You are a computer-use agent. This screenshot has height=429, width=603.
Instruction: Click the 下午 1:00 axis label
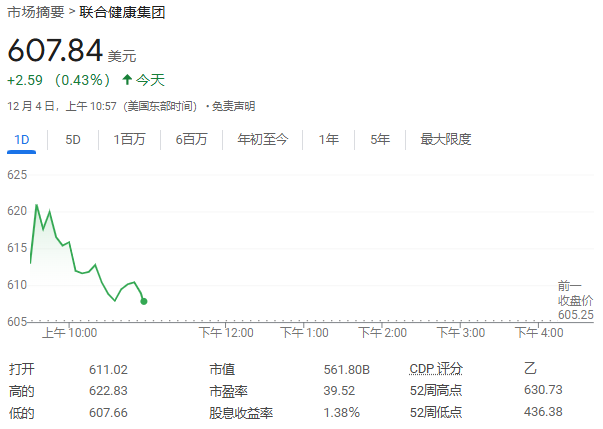click(x=304, y=333)
